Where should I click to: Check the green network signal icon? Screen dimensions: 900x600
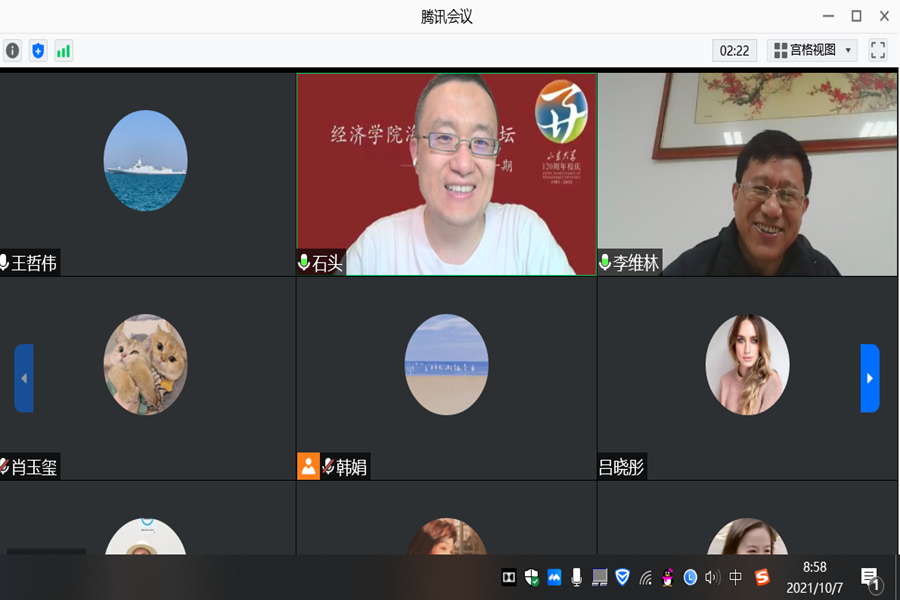(63, 50)
